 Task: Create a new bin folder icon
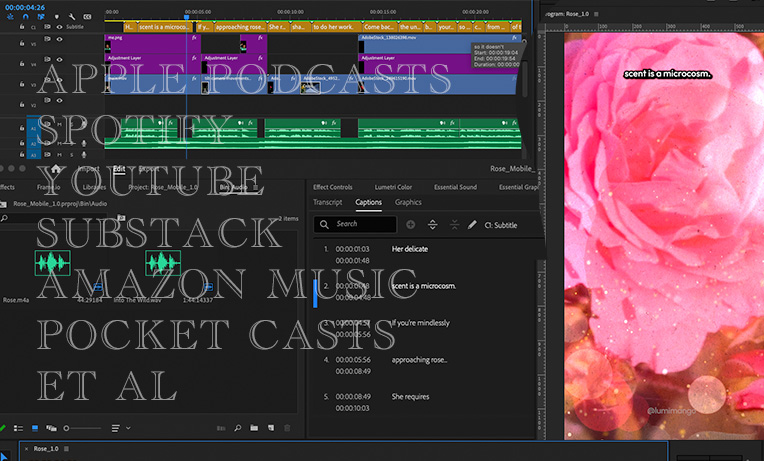[x=254, y=428]
